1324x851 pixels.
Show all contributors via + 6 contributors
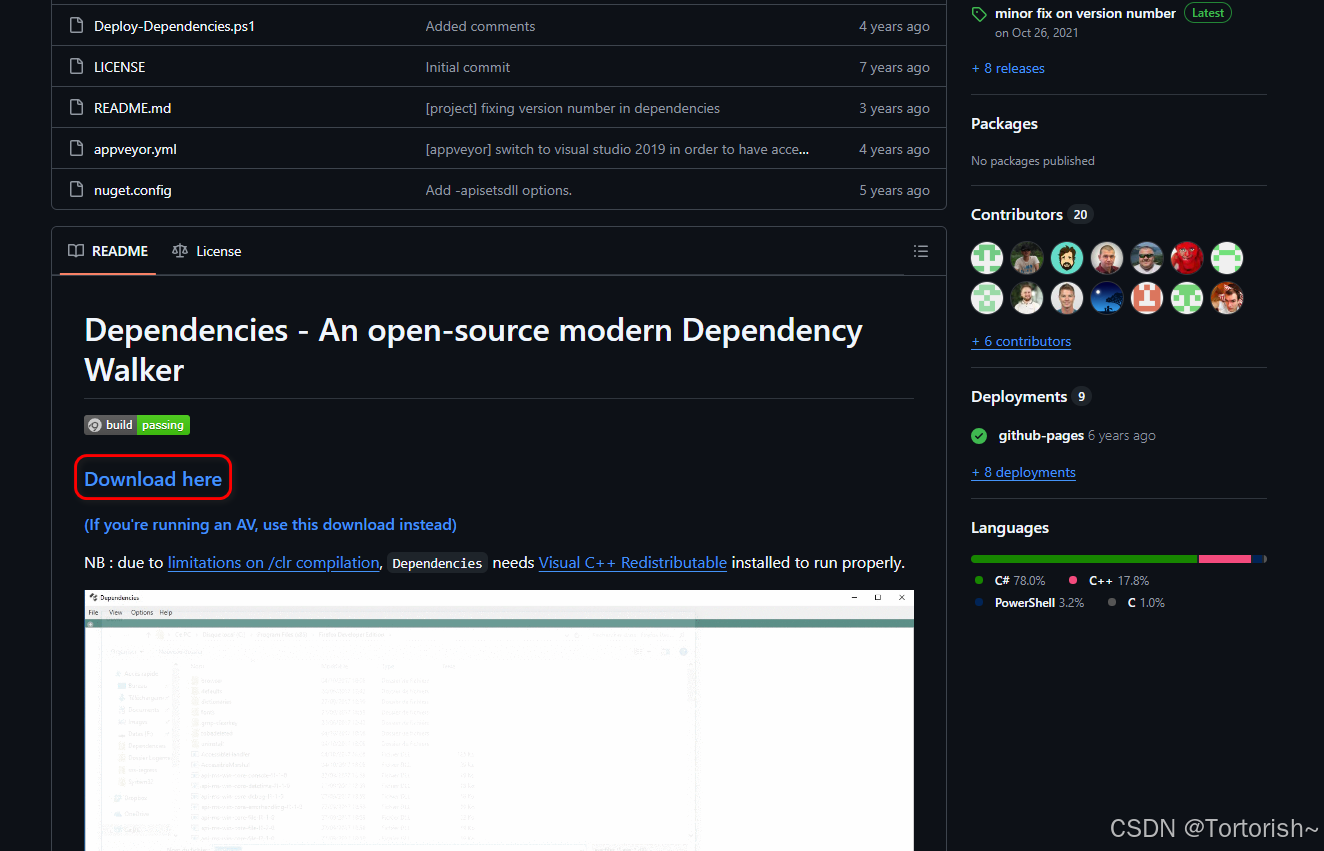(x=1021, y=341)
